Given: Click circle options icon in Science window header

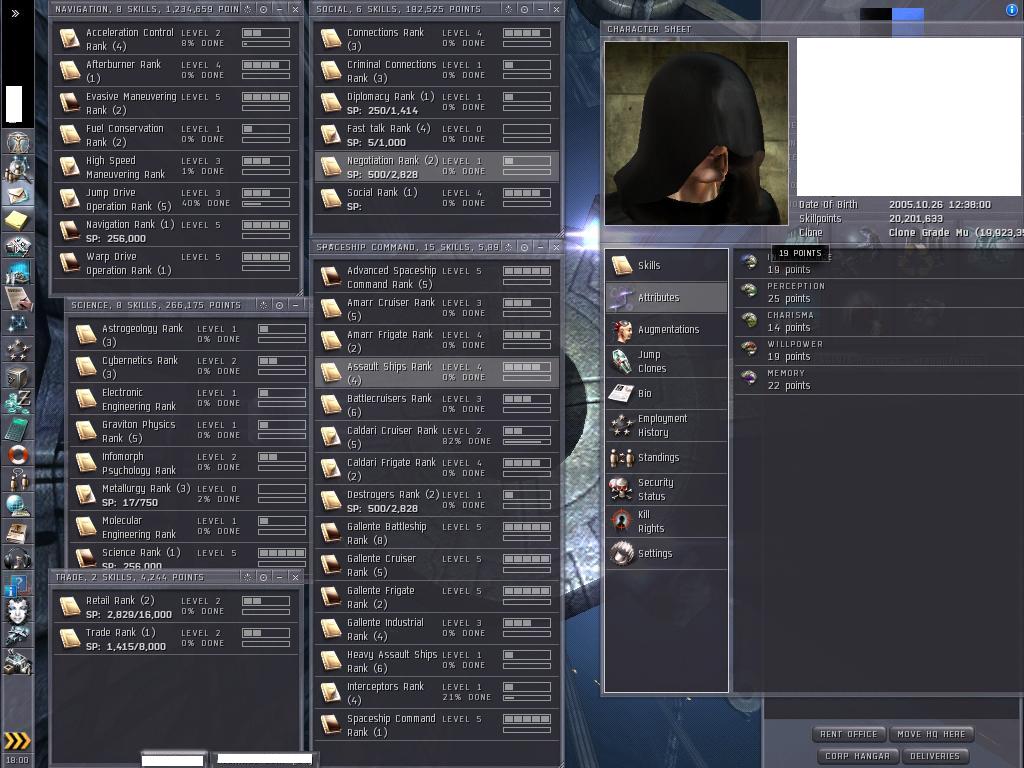Looking at the screenshot, I should (x=280, y=305).
